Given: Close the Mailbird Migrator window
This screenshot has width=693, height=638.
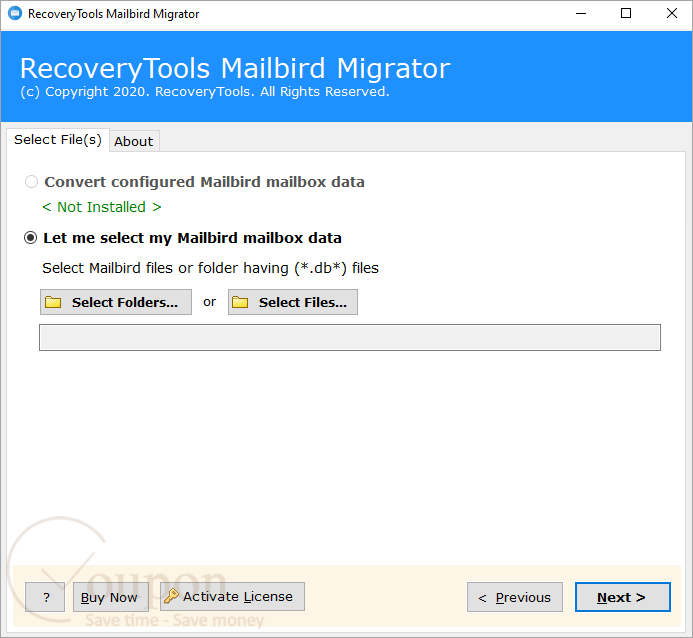Looking at the screenshot, I should (x=672, y=13).
